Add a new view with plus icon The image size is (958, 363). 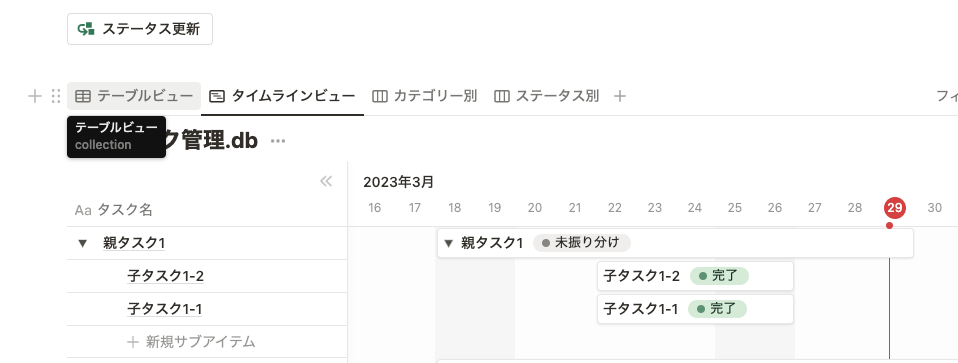click(620, 96)
